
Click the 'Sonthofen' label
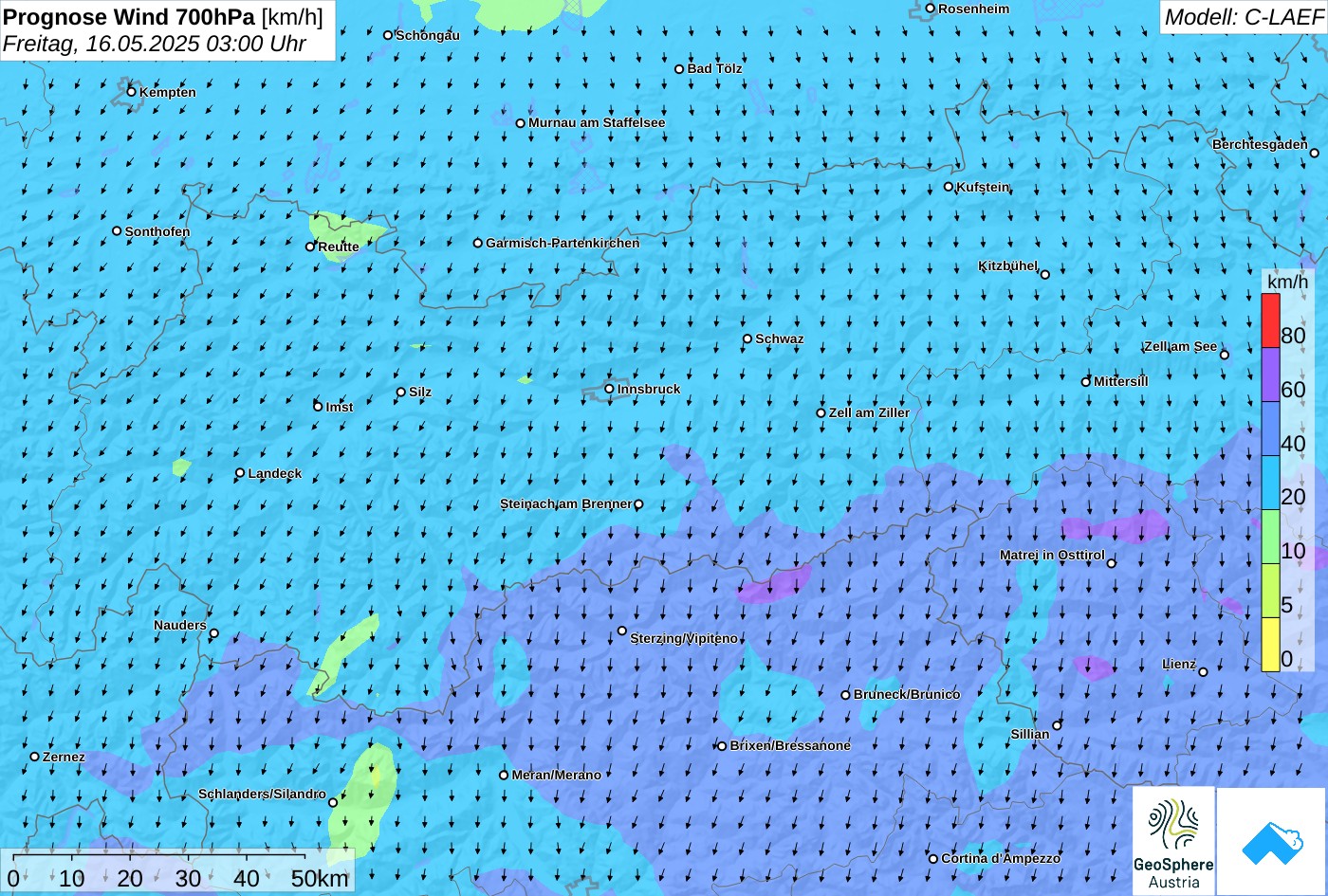[x=157, y=231]
